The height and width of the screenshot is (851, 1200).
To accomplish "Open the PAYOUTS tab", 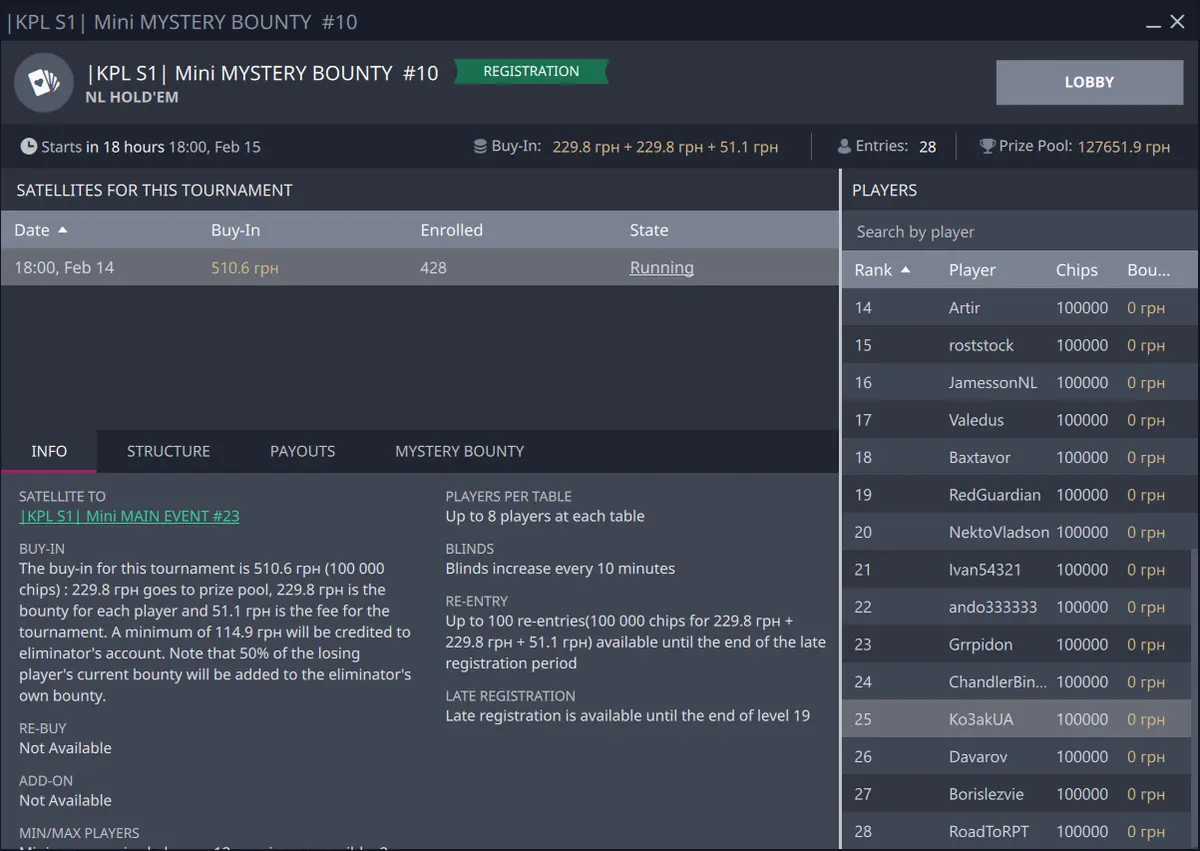I will tap(302, 451).
